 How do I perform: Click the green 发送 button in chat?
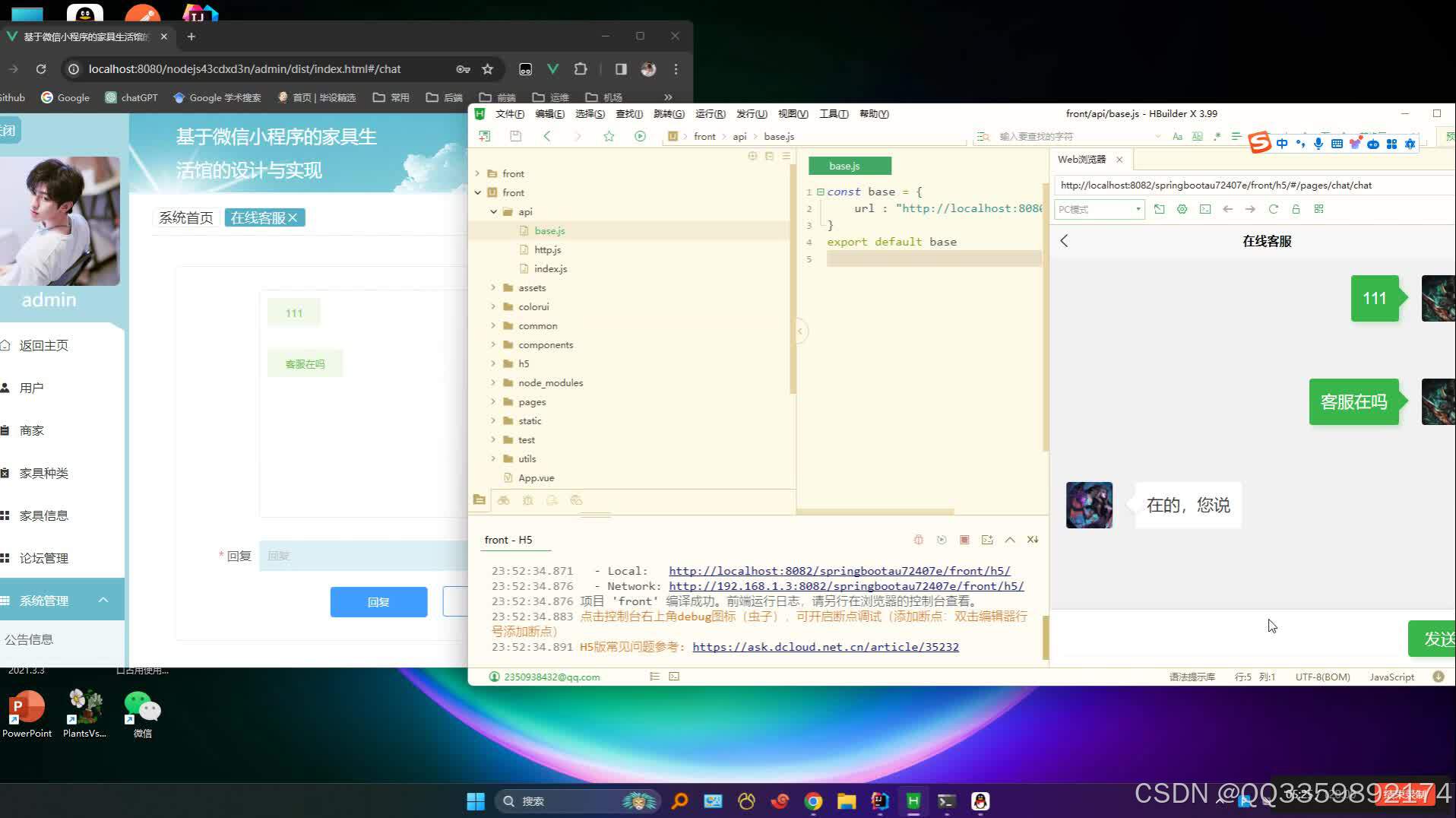(1433, 639)
